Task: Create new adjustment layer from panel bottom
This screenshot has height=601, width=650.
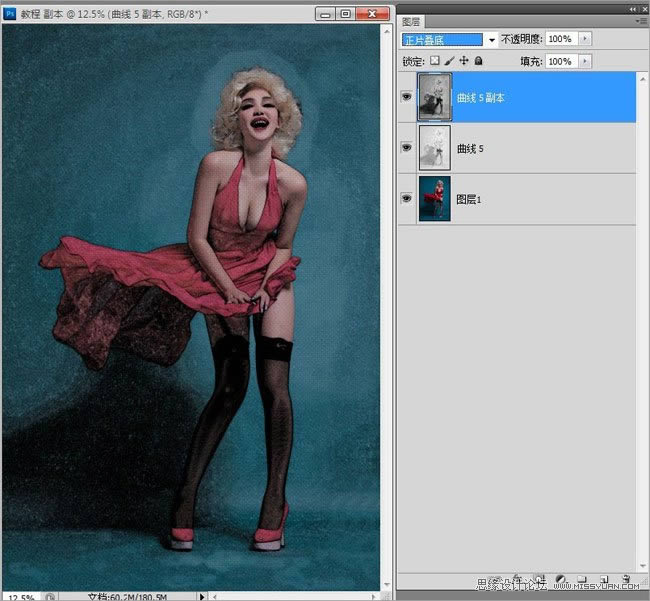Action: click(x=560, y=579)
